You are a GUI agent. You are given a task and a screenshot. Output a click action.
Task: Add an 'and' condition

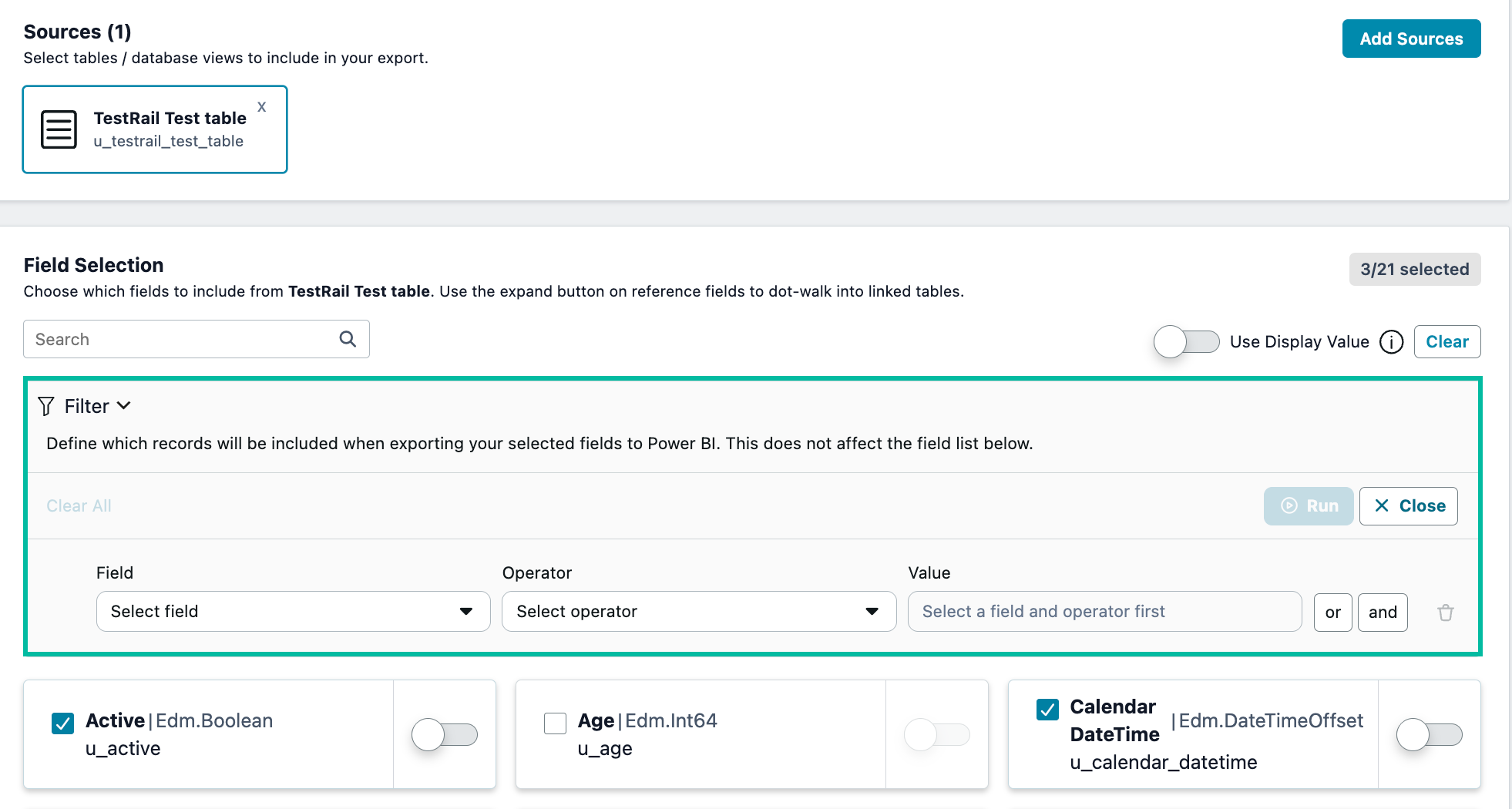tap(1383, 613)
